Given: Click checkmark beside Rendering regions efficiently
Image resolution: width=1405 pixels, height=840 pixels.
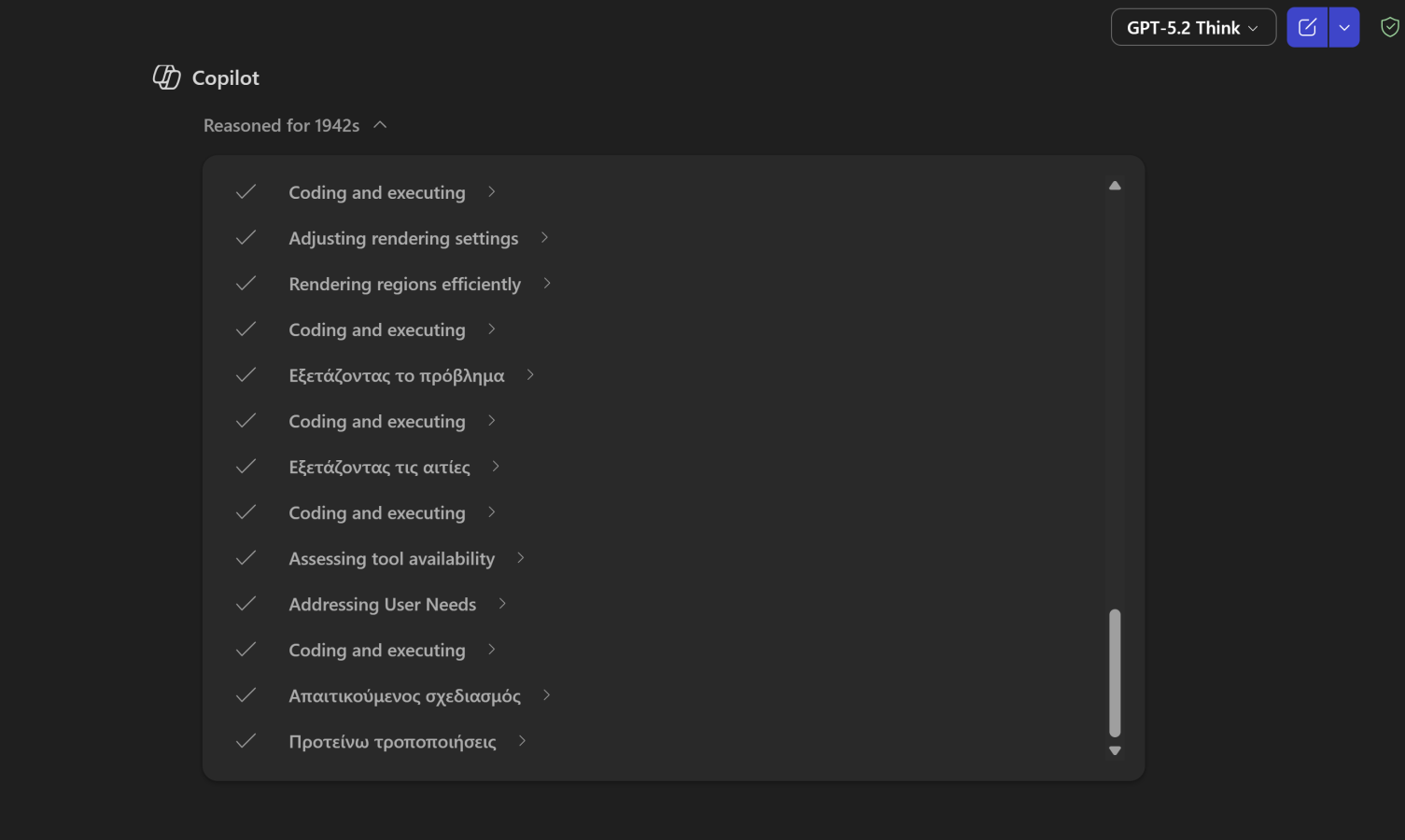Looking at the screenshot, I should (x=246, y=284).
